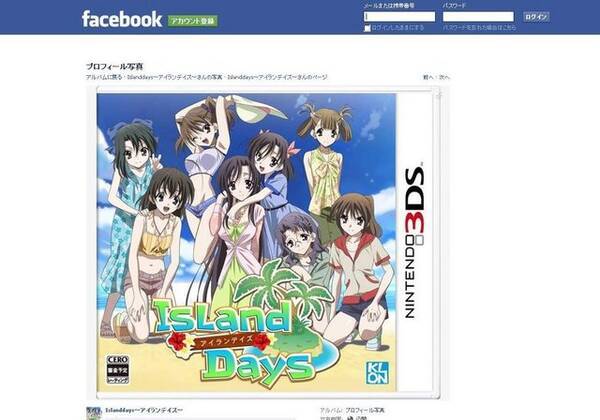Open the forgot password link

479,28
